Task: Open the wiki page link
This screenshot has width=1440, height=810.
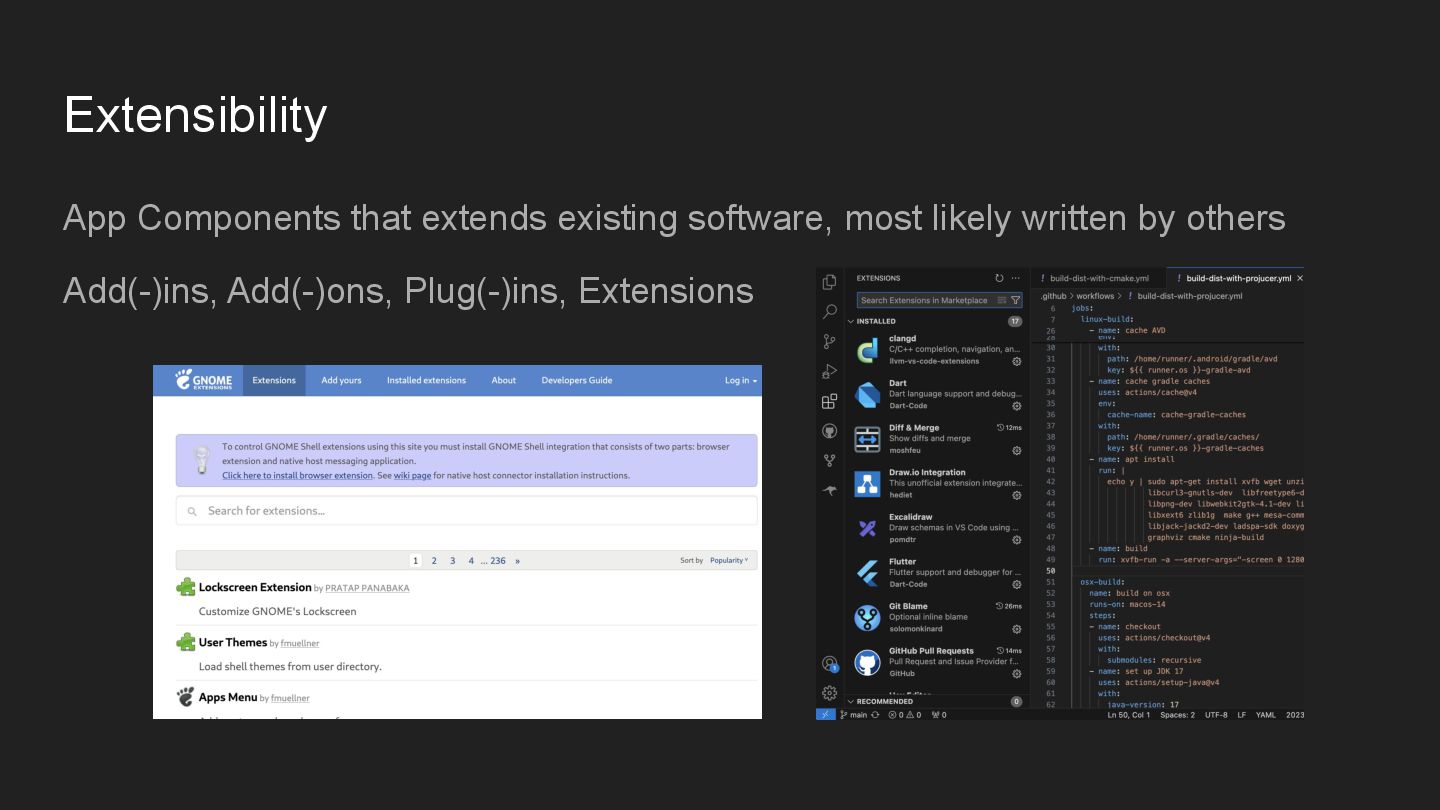Action: (x=412, y=476)
